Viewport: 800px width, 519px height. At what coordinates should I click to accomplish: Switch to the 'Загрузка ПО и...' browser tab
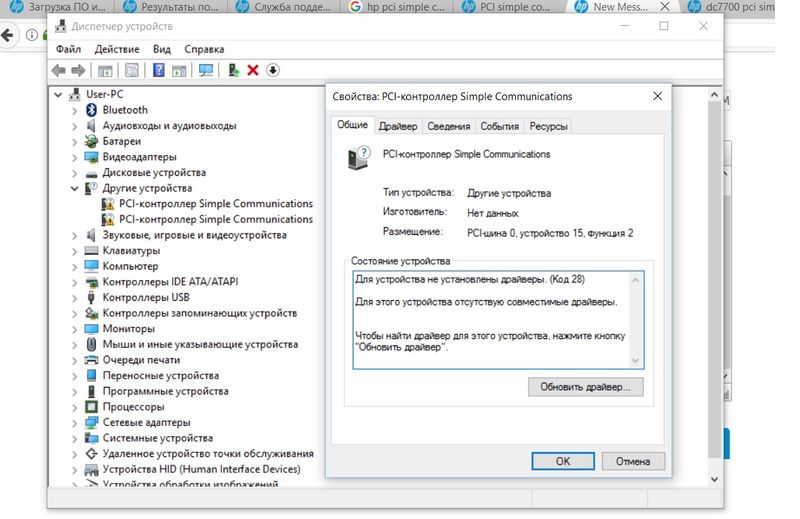(58, 7)
